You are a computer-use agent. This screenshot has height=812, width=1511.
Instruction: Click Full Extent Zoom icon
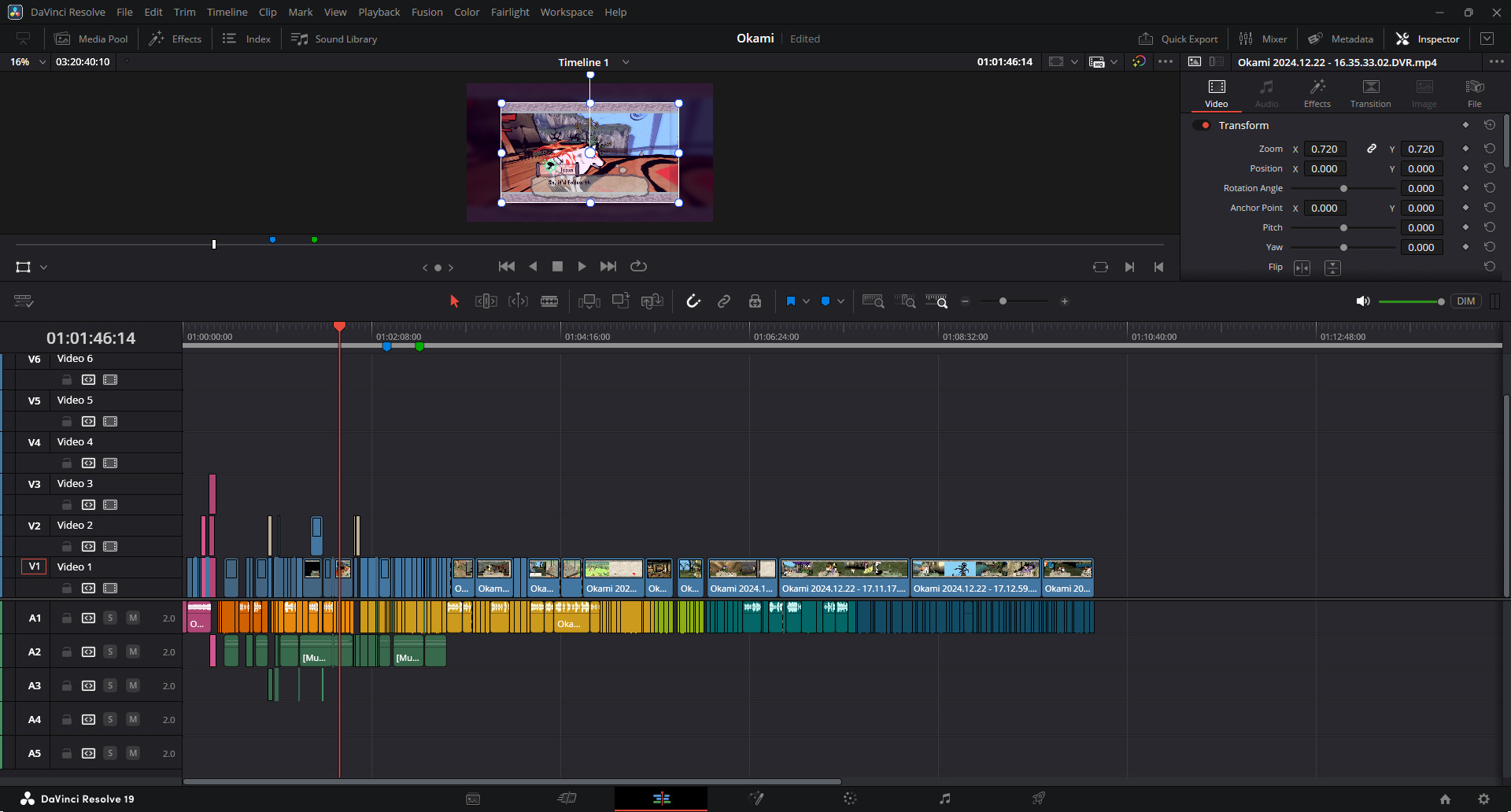(873, 301)
